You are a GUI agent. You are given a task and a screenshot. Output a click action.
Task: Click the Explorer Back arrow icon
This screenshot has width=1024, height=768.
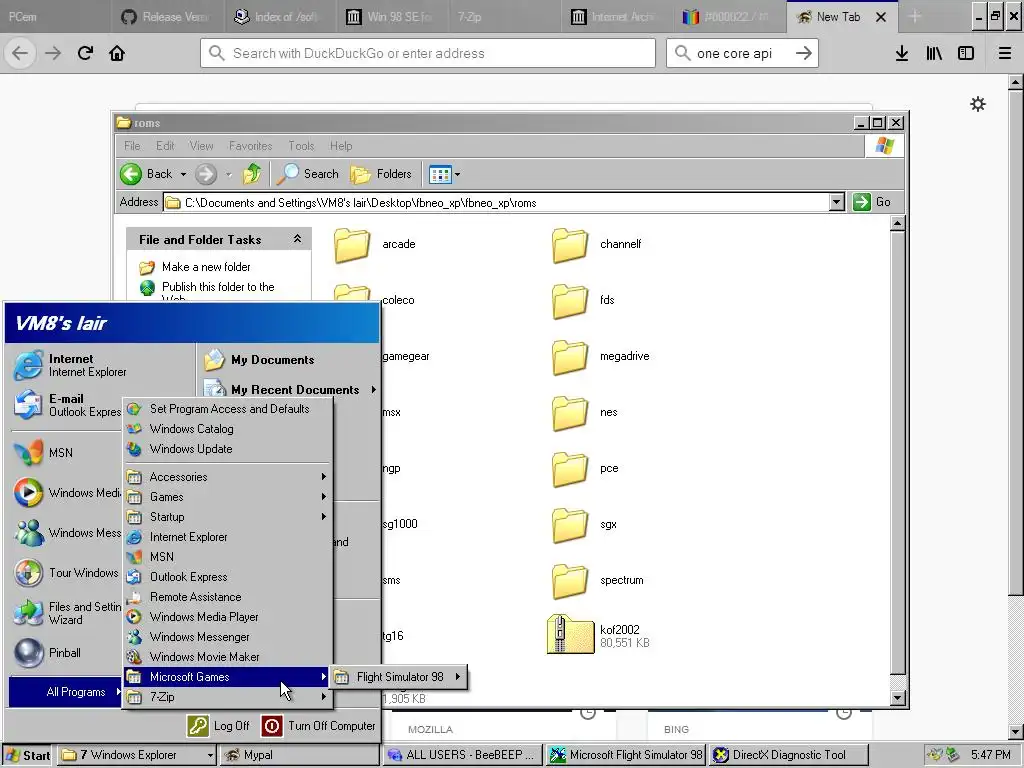[131, 174]
